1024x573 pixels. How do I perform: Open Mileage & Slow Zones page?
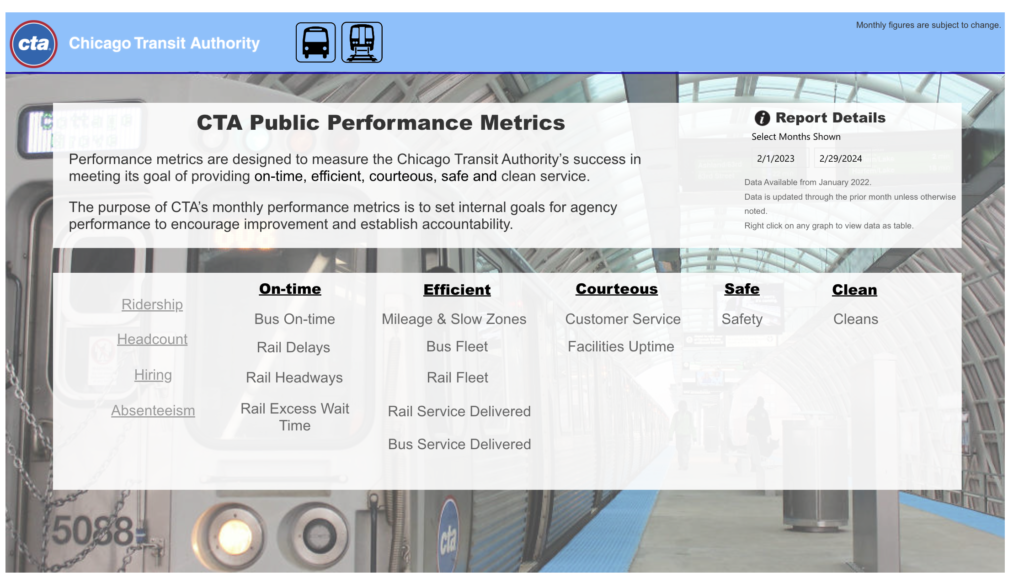click(453, 319)
